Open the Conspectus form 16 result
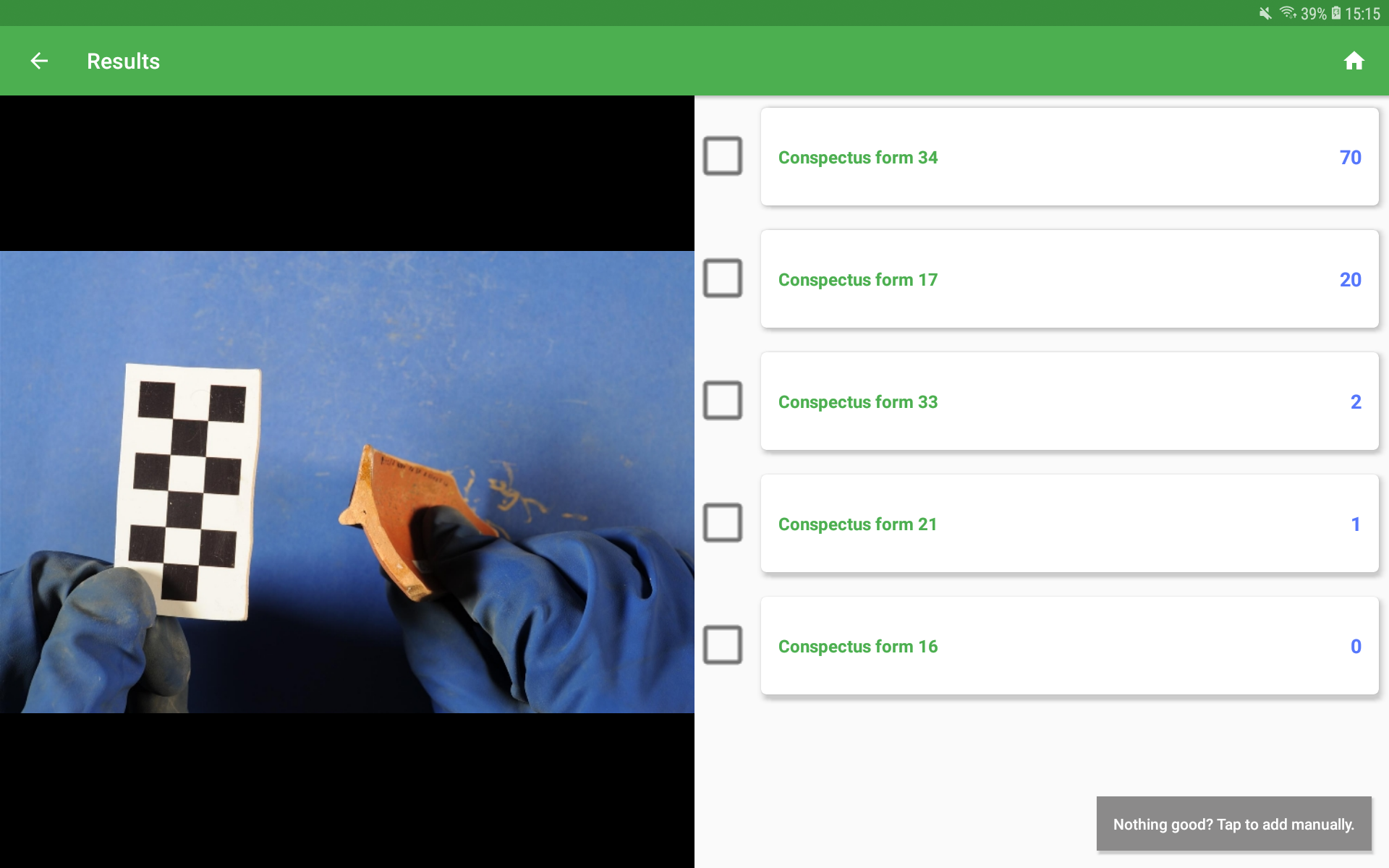 click(1069, 646)
